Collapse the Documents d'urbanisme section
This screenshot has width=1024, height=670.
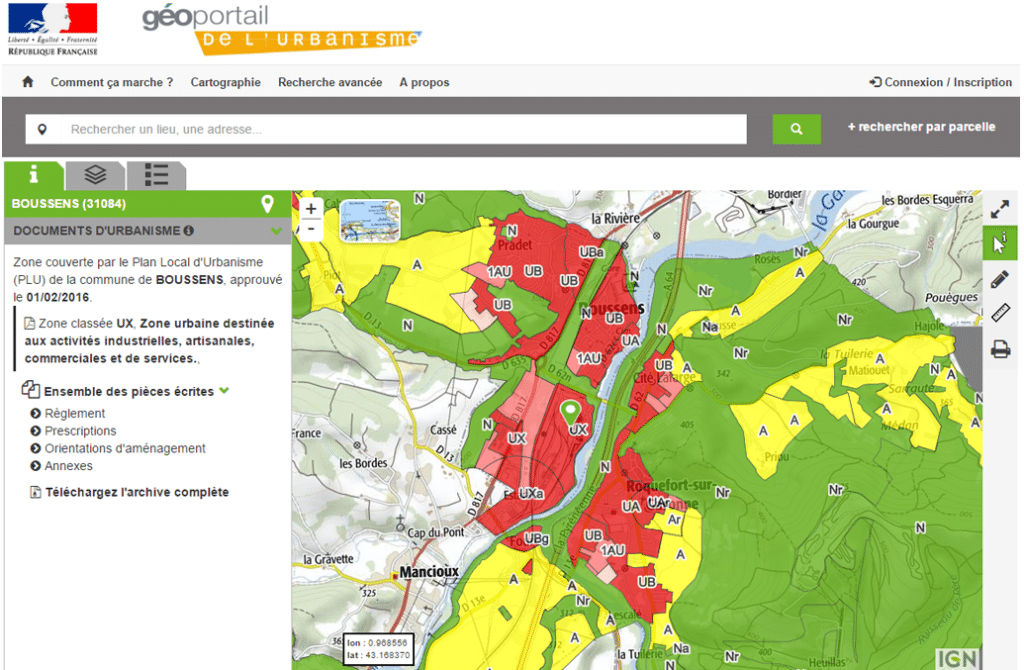pos(277,231)
